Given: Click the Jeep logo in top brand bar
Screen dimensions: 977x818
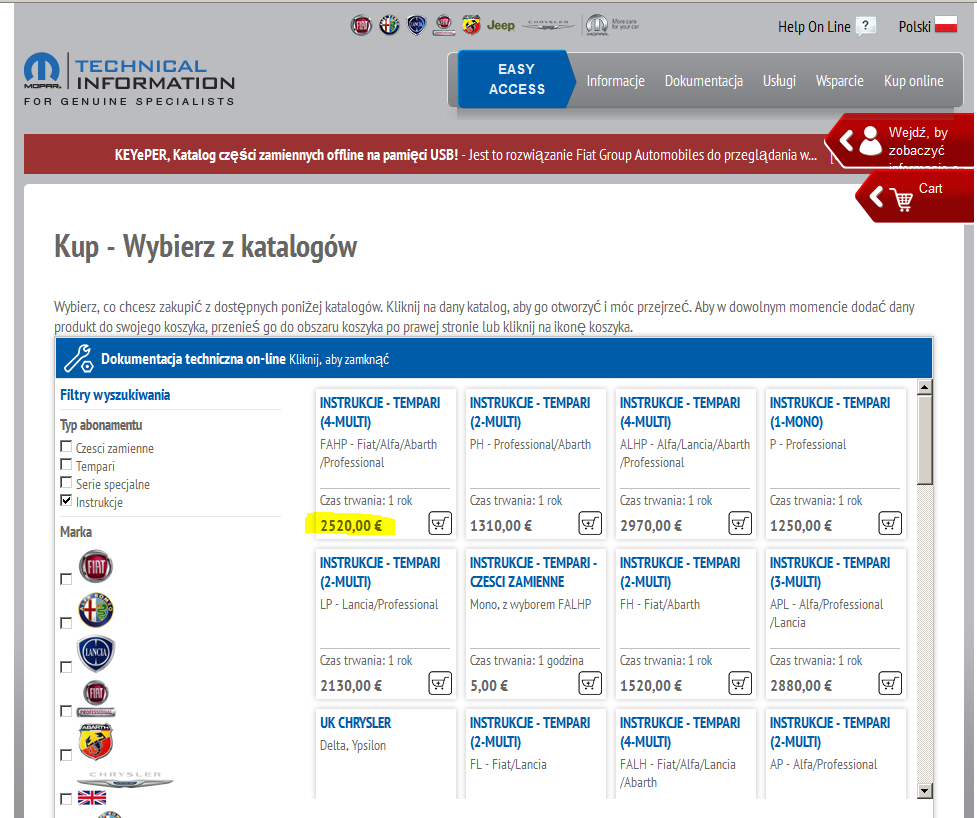Looking at the screenshot, I should coord(500,26).
